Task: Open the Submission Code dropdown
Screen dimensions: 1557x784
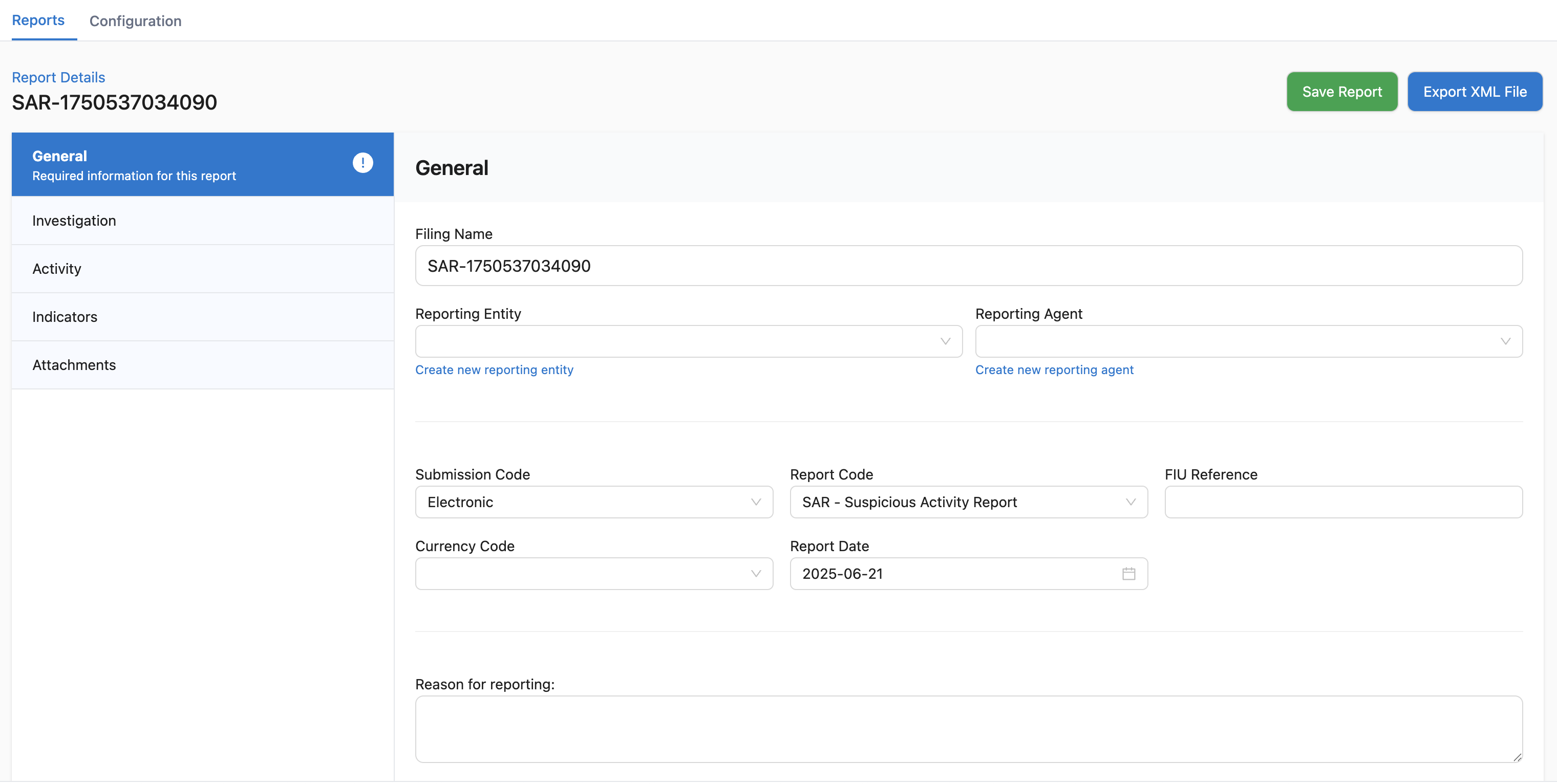Action: (x=594, y=502)
